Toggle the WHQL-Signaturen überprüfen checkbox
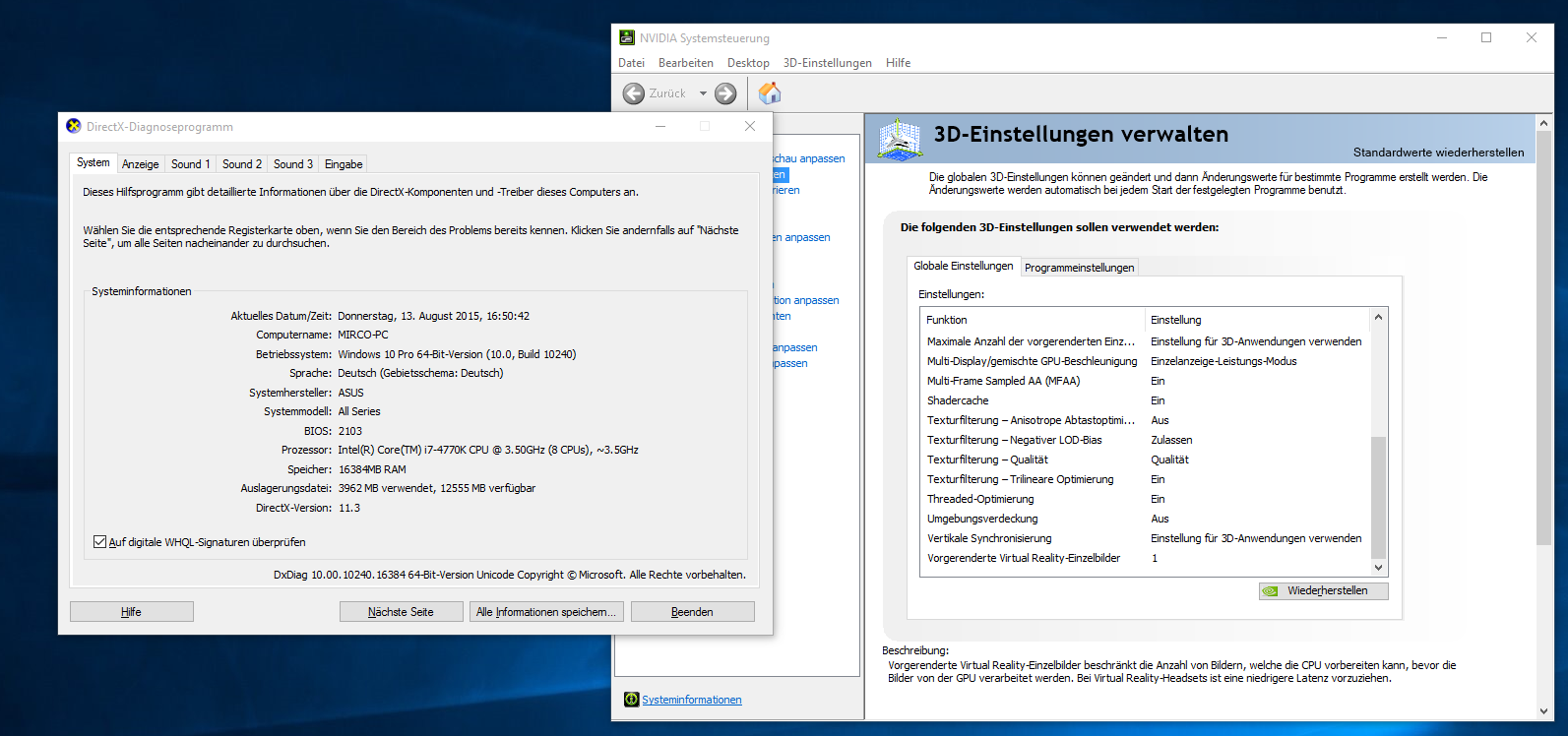 pyautogui.click(x=99, y=542)
